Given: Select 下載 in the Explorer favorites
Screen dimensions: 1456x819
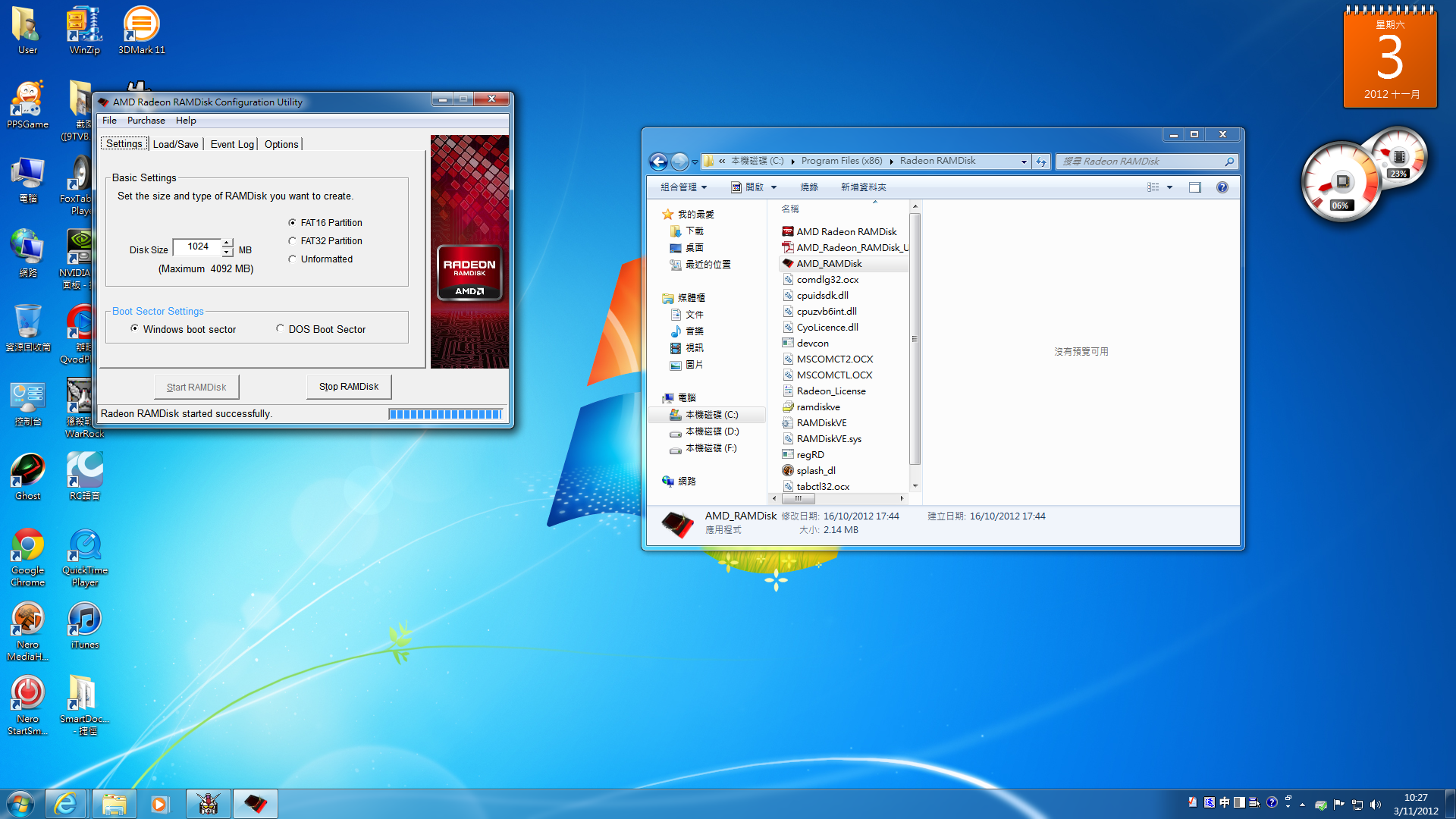Looking at the screenshot, I should 694,231.
